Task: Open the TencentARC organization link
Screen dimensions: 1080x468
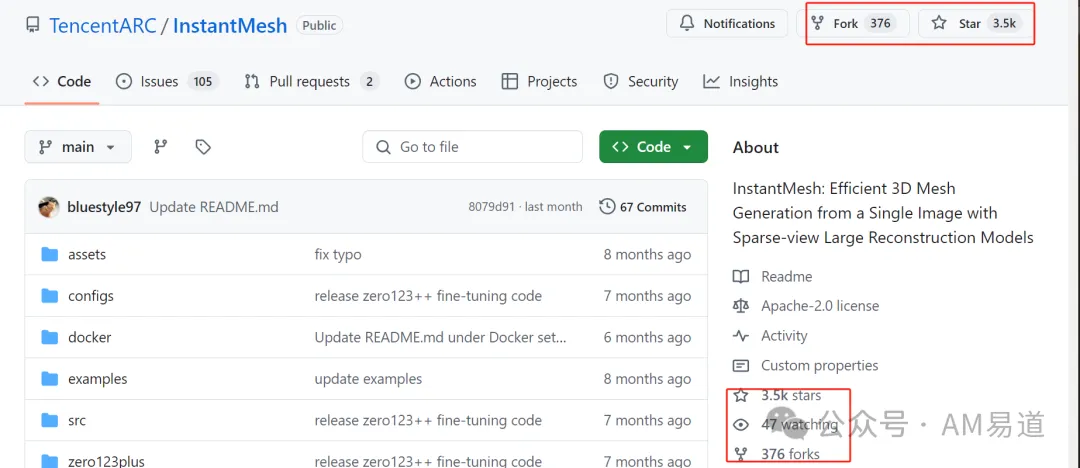Action: click(102, 26)
